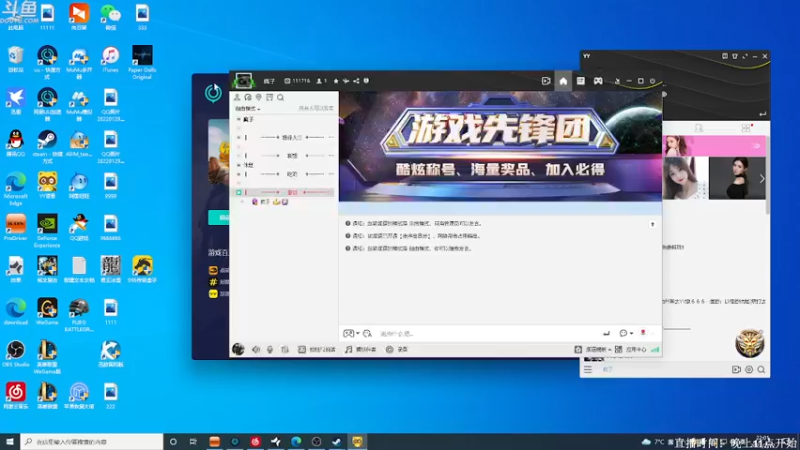Click target icon at YY window bottom
800x450 pixels.
[x=749, y=369]
